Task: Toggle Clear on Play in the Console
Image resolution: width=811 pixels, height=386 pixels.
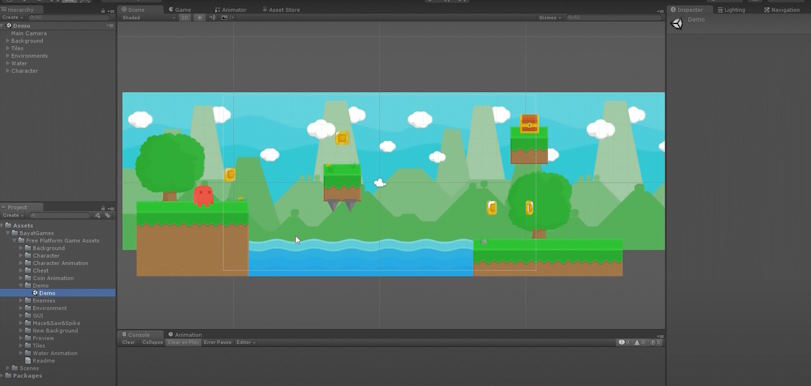Action: point(184,343)
